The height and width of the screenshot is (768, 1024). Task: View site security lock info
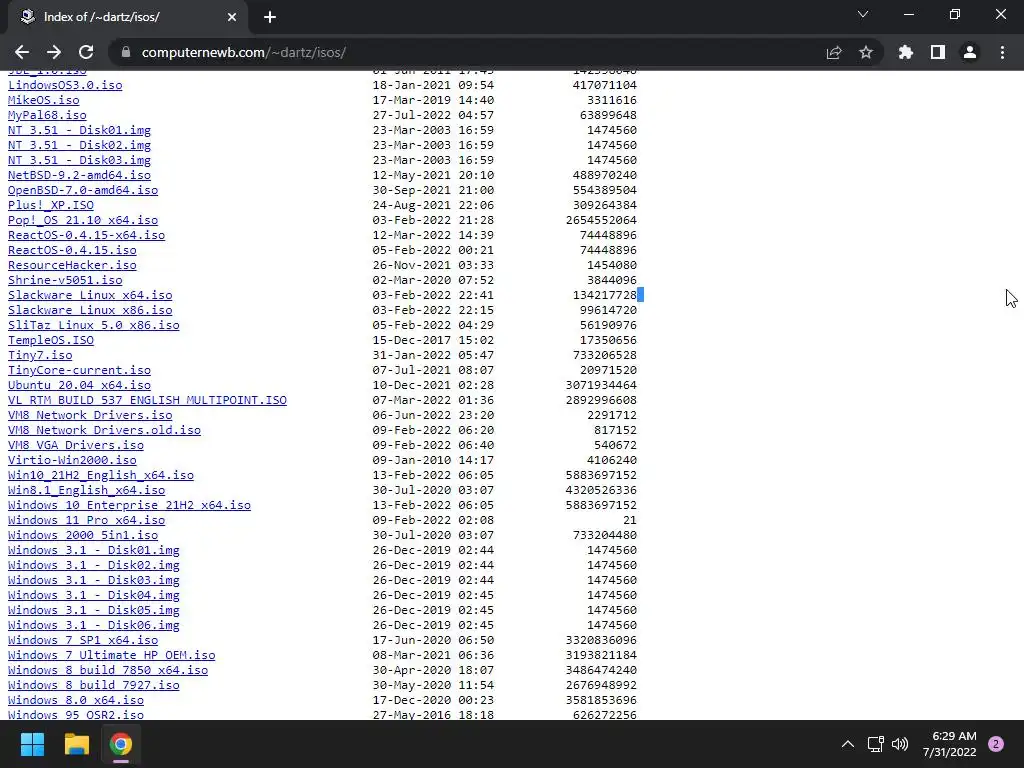pyautogui.click(x=126, y=52)
